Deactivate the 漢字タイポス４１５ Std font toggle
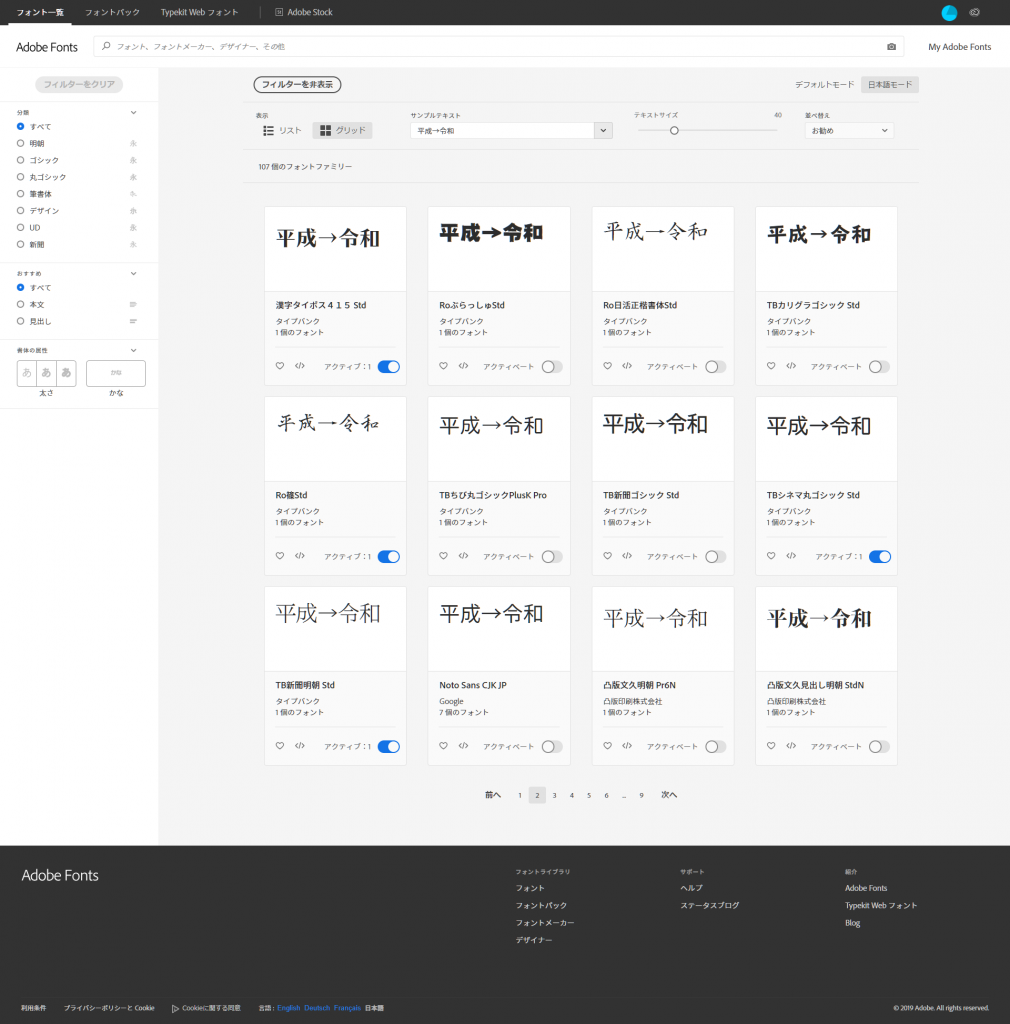Screen dimensions: 1010x1024 388,367
